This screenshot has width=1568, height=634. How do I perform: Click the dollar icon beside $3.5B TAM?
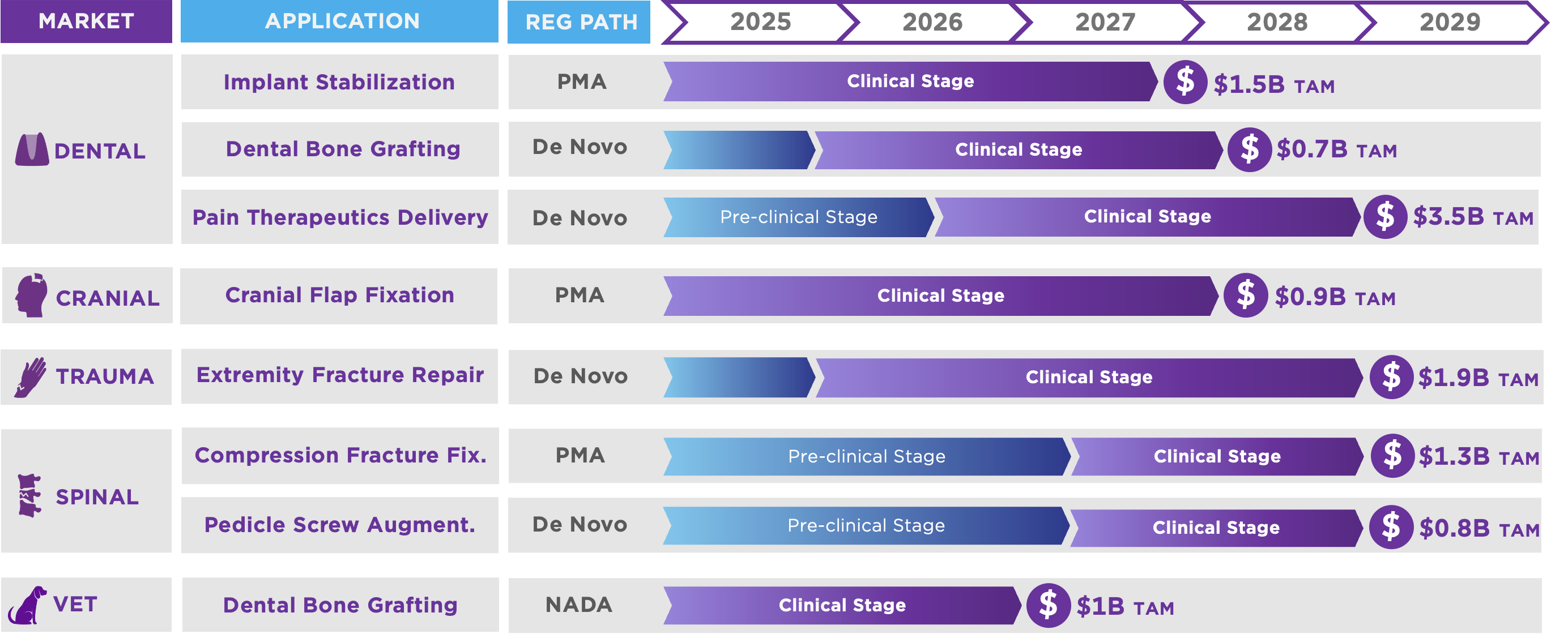pos(1385,217)
